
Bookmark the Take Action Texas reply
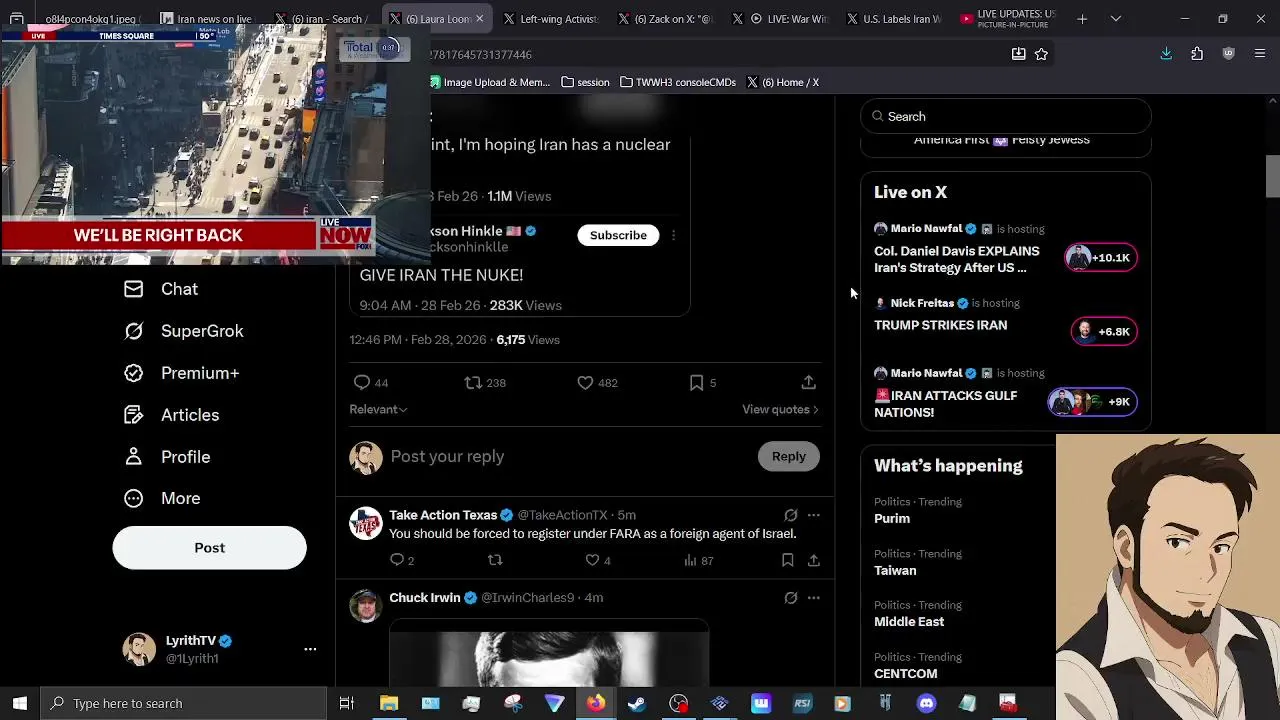tap(787, 561)
